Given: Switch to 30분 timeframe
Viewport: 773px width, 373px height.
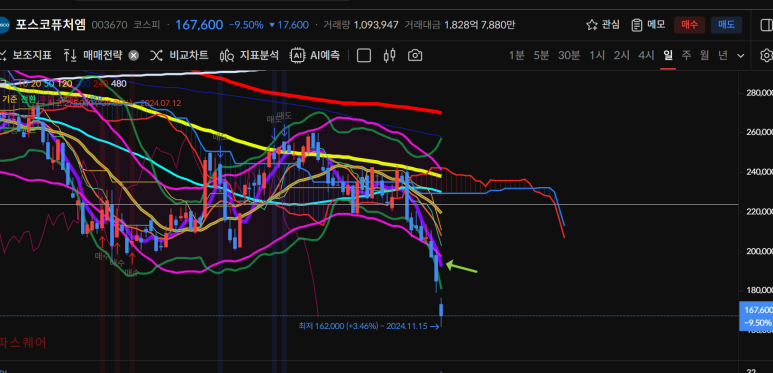Looking at the screenshot, I should click(x=569, y=55).
